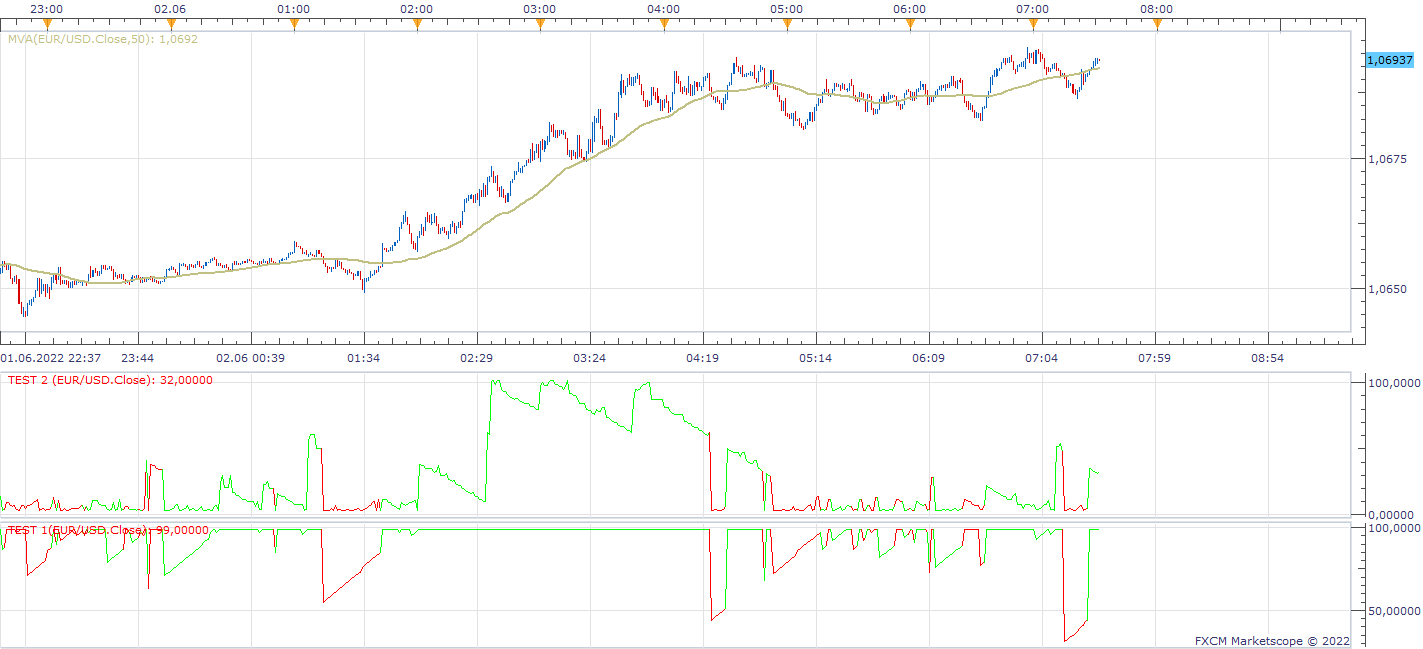Select the orange marker under 01:00
The height and width of the screenshot is (649, 1423).
[x=294, y=24]
